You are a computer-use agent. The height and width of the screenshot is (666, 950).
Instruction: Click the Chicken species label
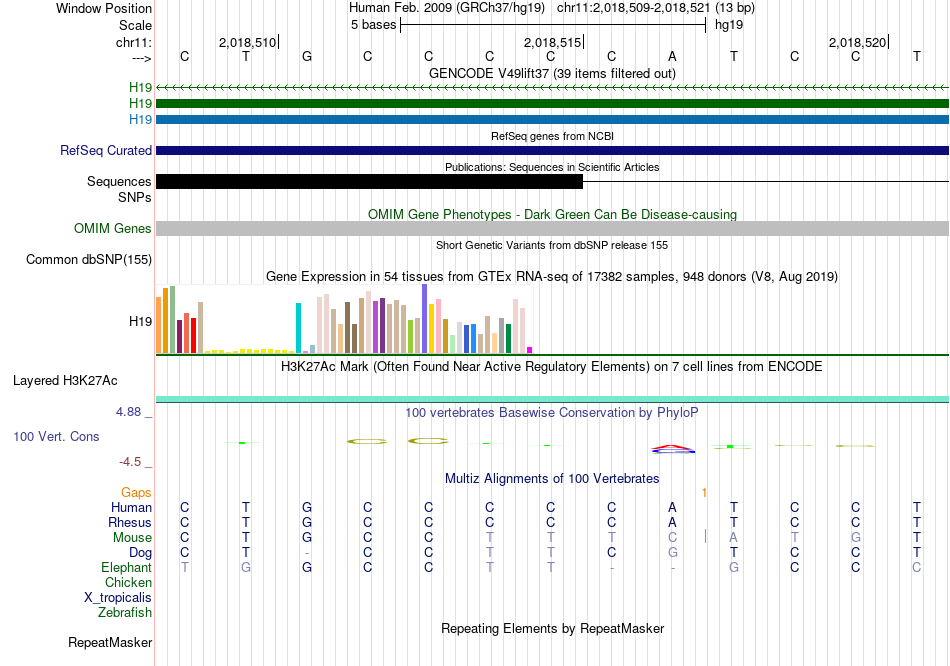(x=128, y=582)
